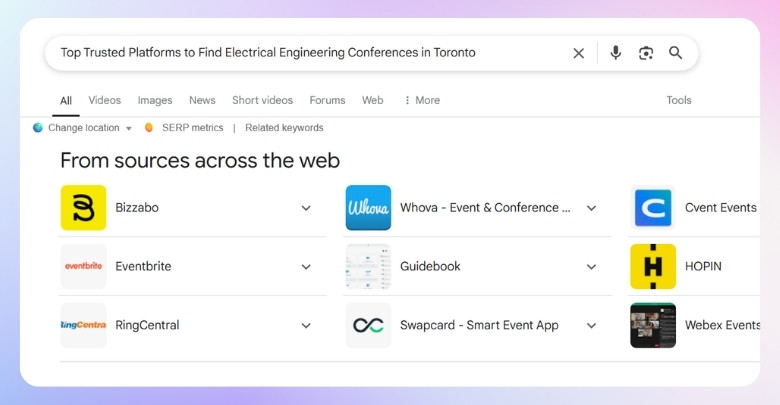The height and width of the screenshot is (405, 780).
Task: Clear the search query with X icon
Action: click(x=579, y=53)
